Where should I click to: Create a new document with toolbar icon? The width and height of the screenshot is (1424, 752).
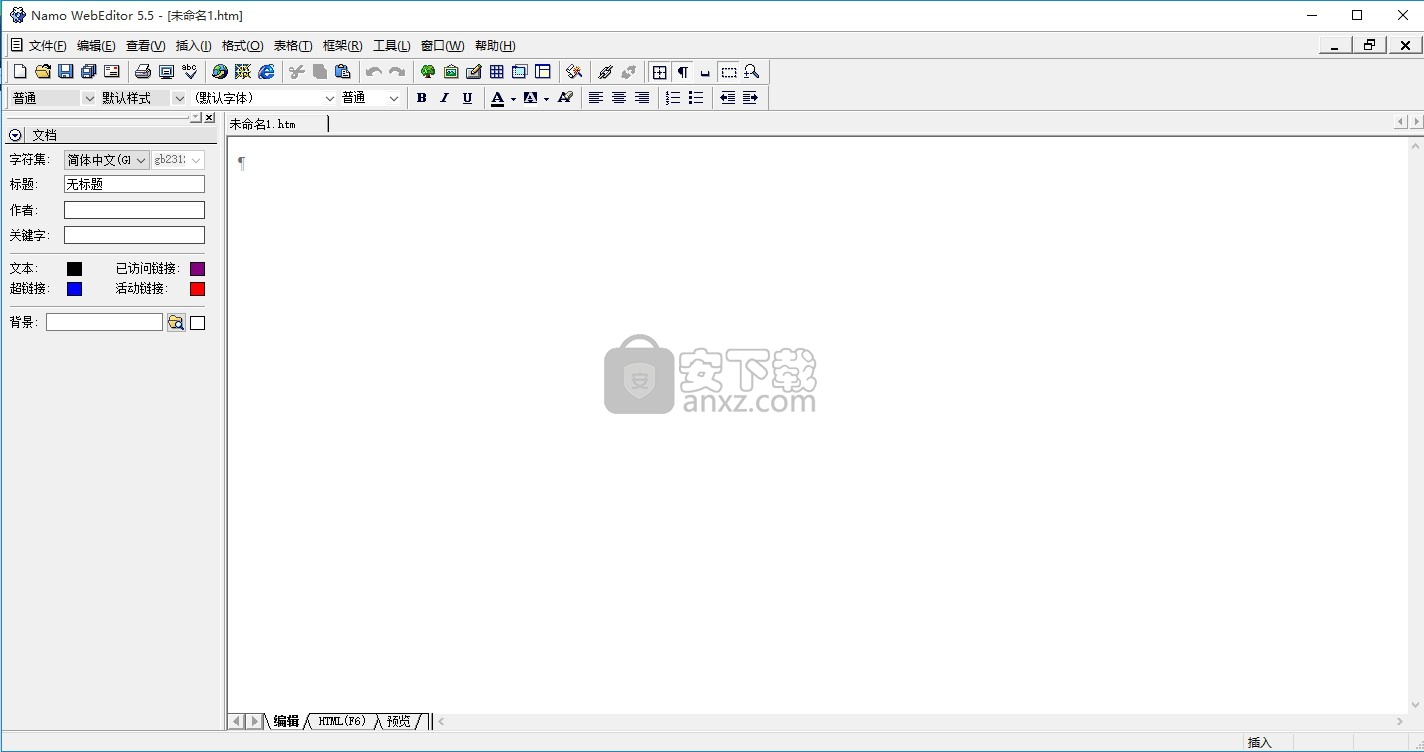tap(19, 71)
